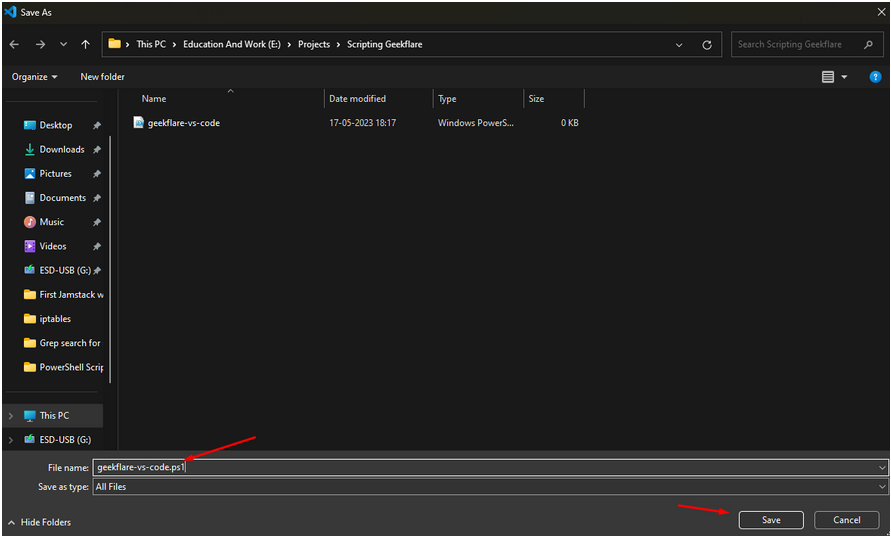Click the address bar folder icon
Viewport: 891px width, 538px height.
115,44
